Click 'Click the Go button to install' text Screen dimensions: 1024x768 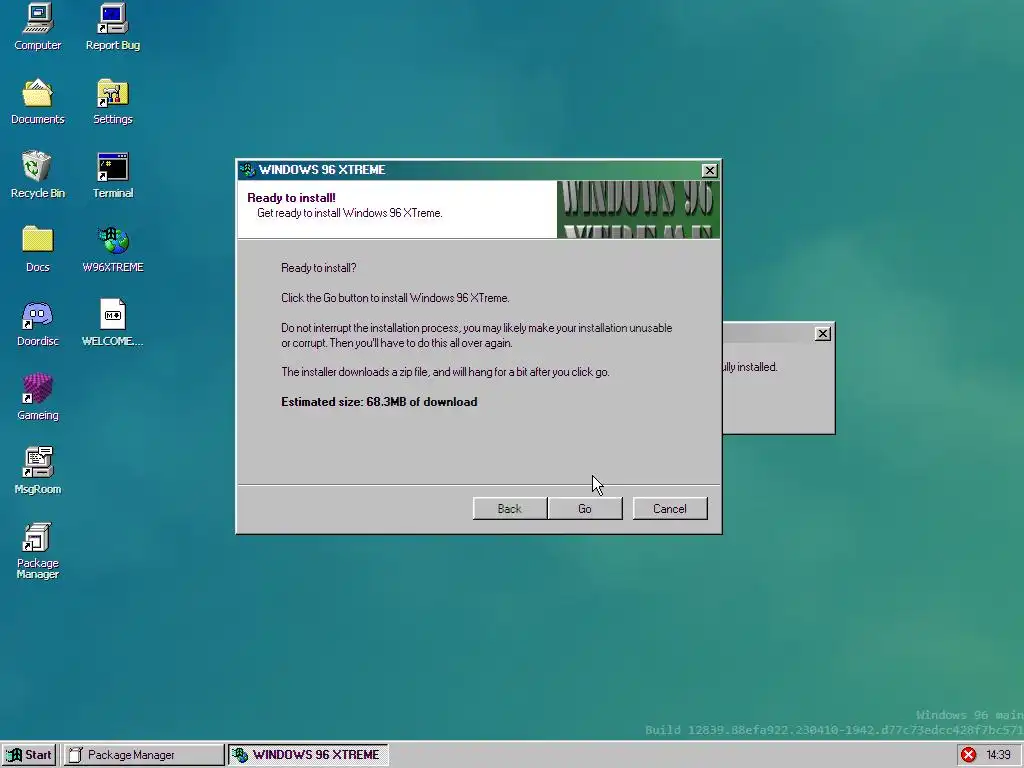395,298
